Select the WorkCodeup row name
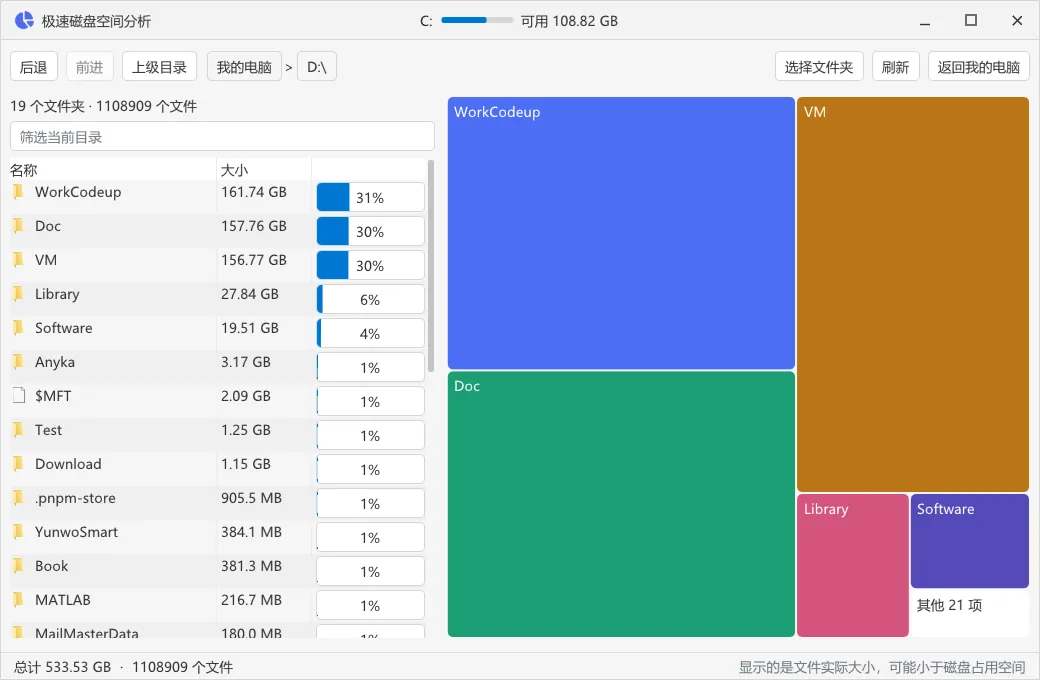Screen dimensions: 1040x680 [78, 192]
